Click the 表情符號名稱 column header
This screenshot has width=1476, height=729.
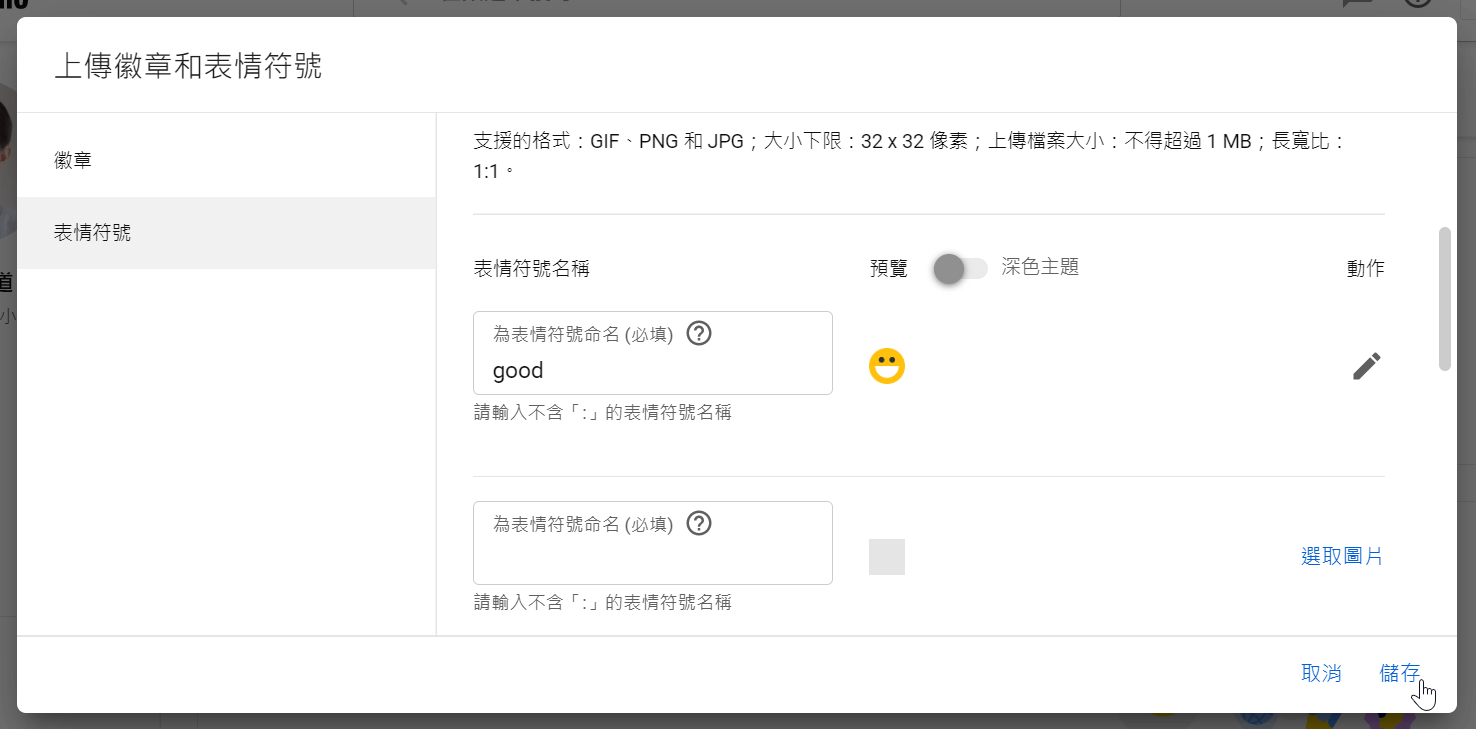pos(531,268)
